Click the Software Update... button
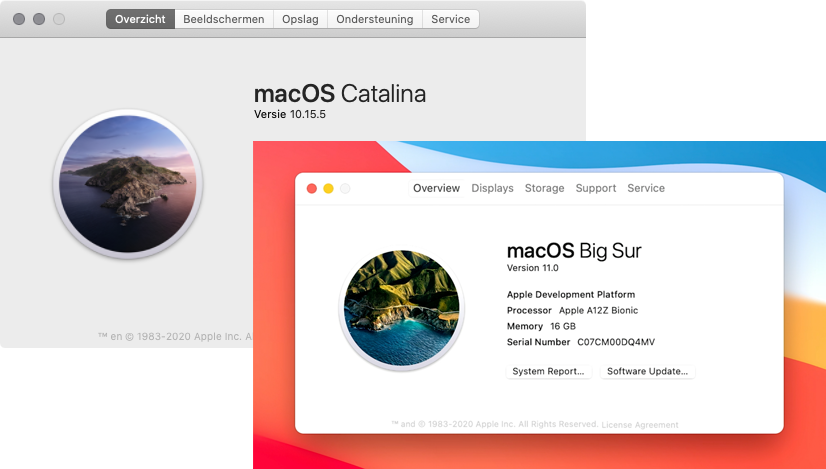This screenshot has height=469, width=826. pos(647,372)
